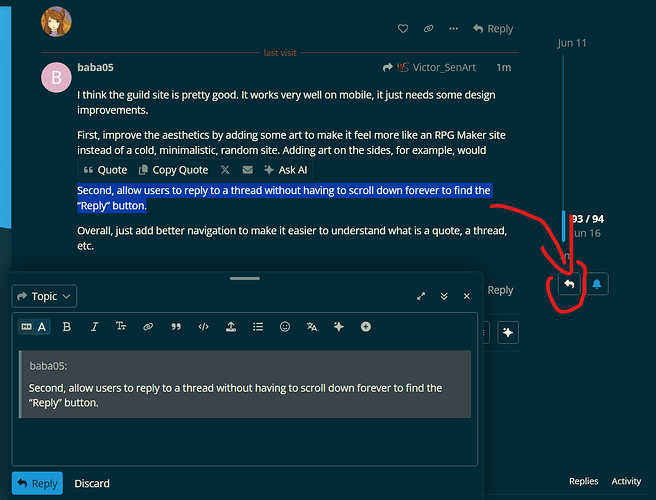Image resolution: width=656 pixels, height=500 pixels.
Task: Upload a file in the composer
Action: pyautogui.click(x=231, y=327)
